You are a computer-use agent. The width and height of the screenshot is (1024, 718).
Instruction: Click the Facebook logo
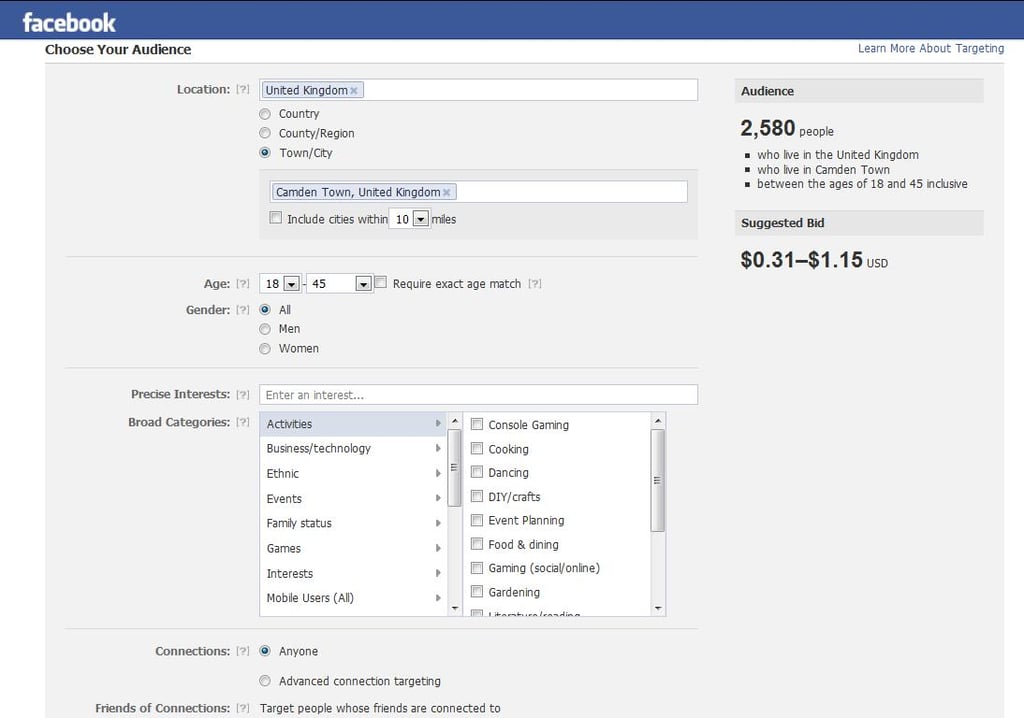[x=69, y=23]
